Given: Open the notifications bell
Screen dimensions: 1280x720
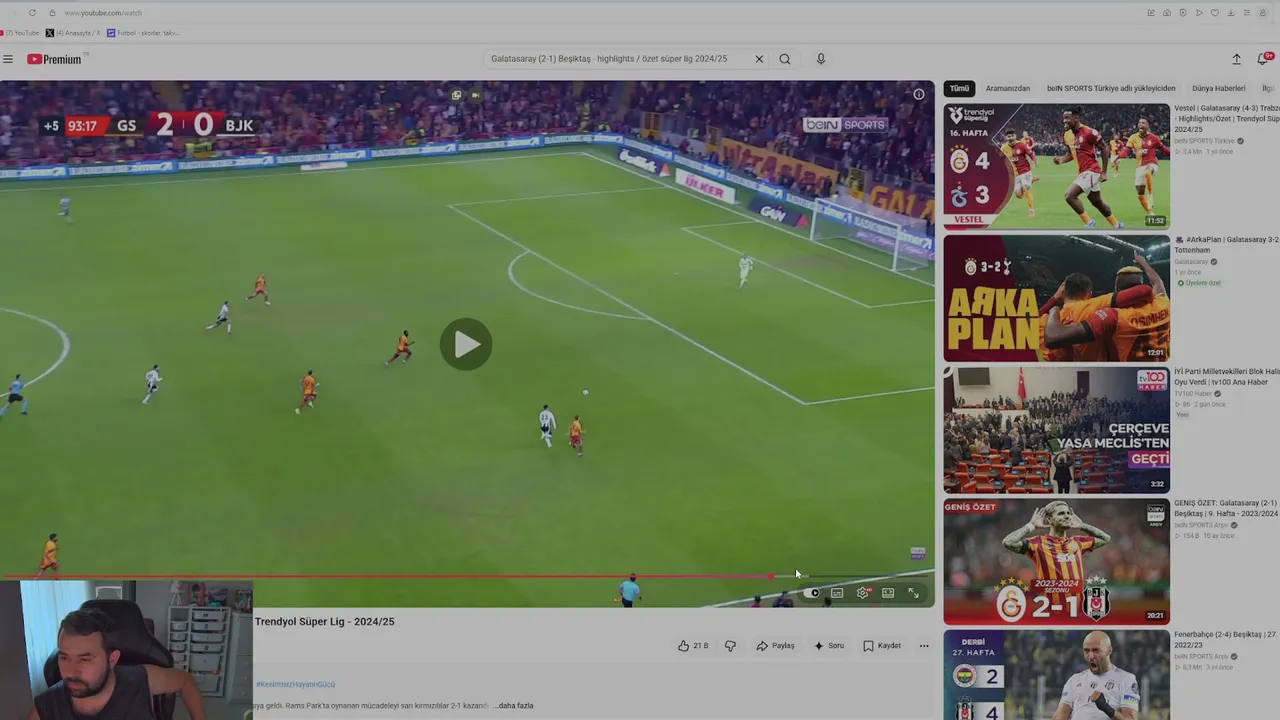Looking at the screenshot, I should [x=1263, y=59].
